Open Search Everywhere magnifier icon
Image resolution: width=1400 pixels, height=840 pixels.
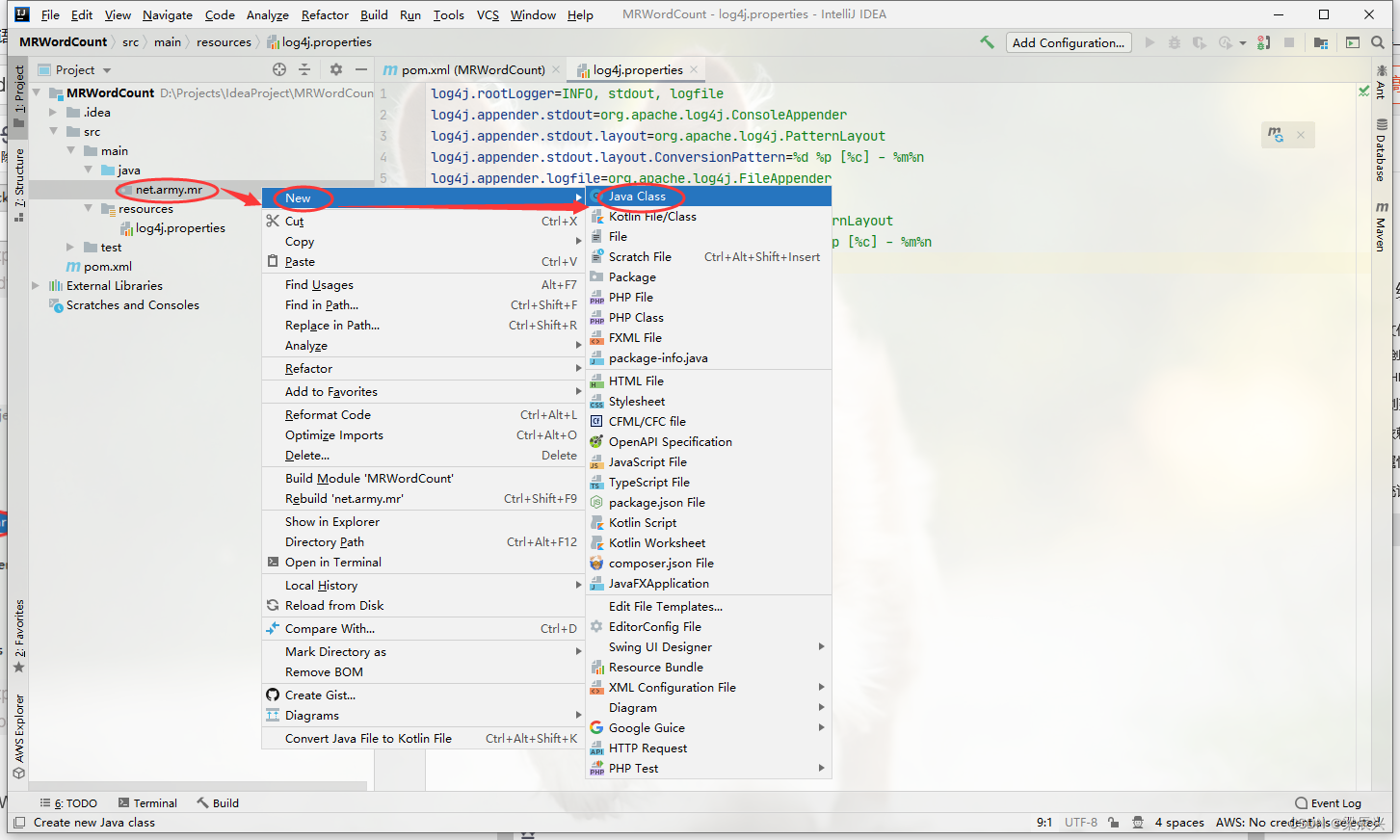point(1378,42)
